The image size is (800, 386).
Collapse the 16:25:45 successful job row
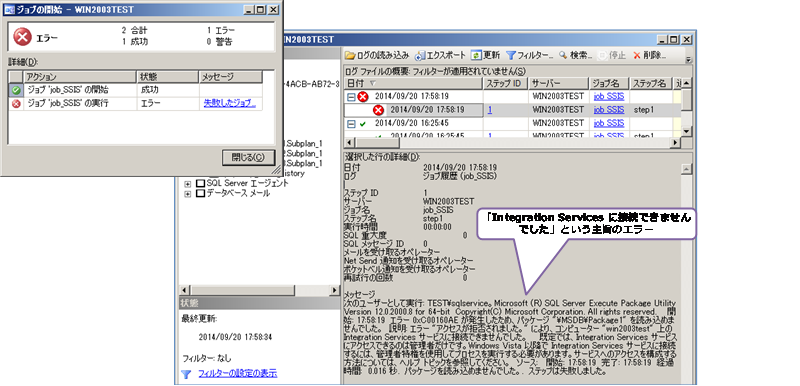[351, 124]
